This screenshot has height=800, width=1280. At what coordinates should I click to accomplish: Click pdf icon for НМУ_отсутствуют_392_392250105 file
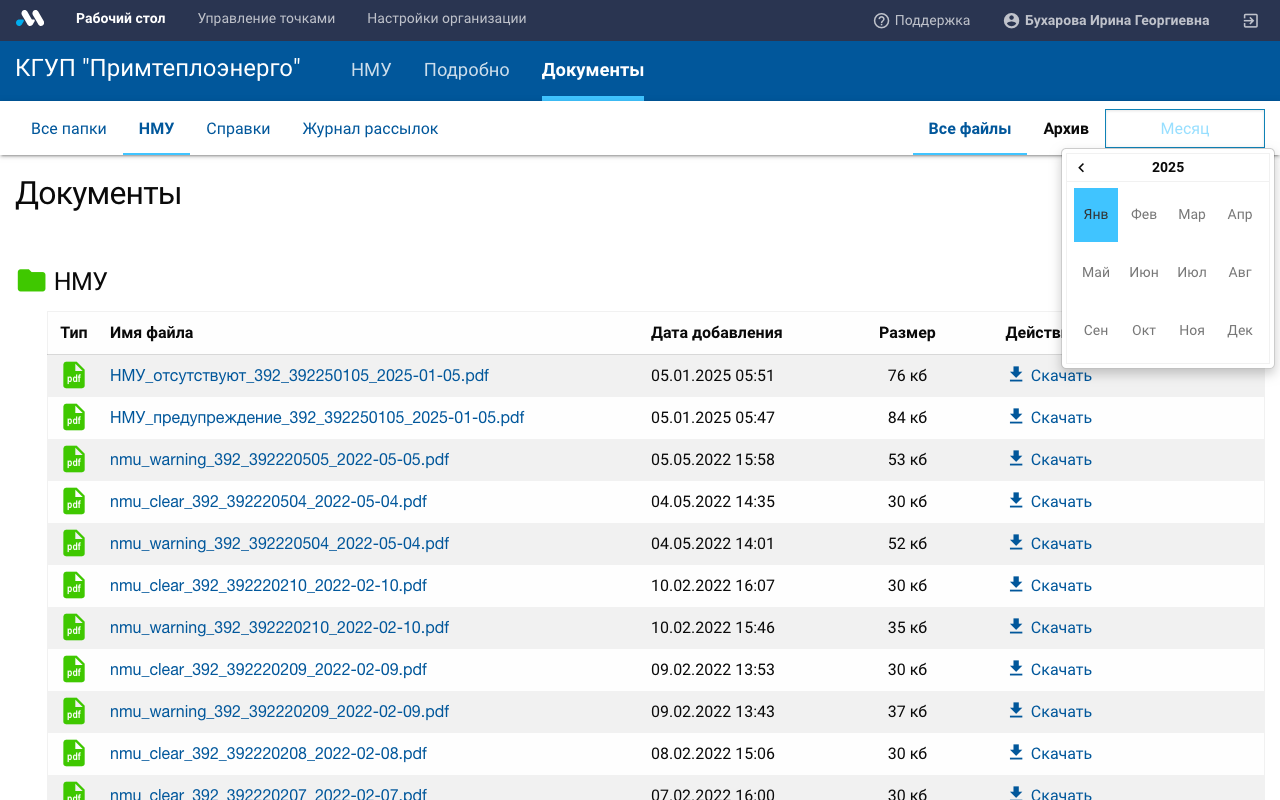[x=74, y=376]
